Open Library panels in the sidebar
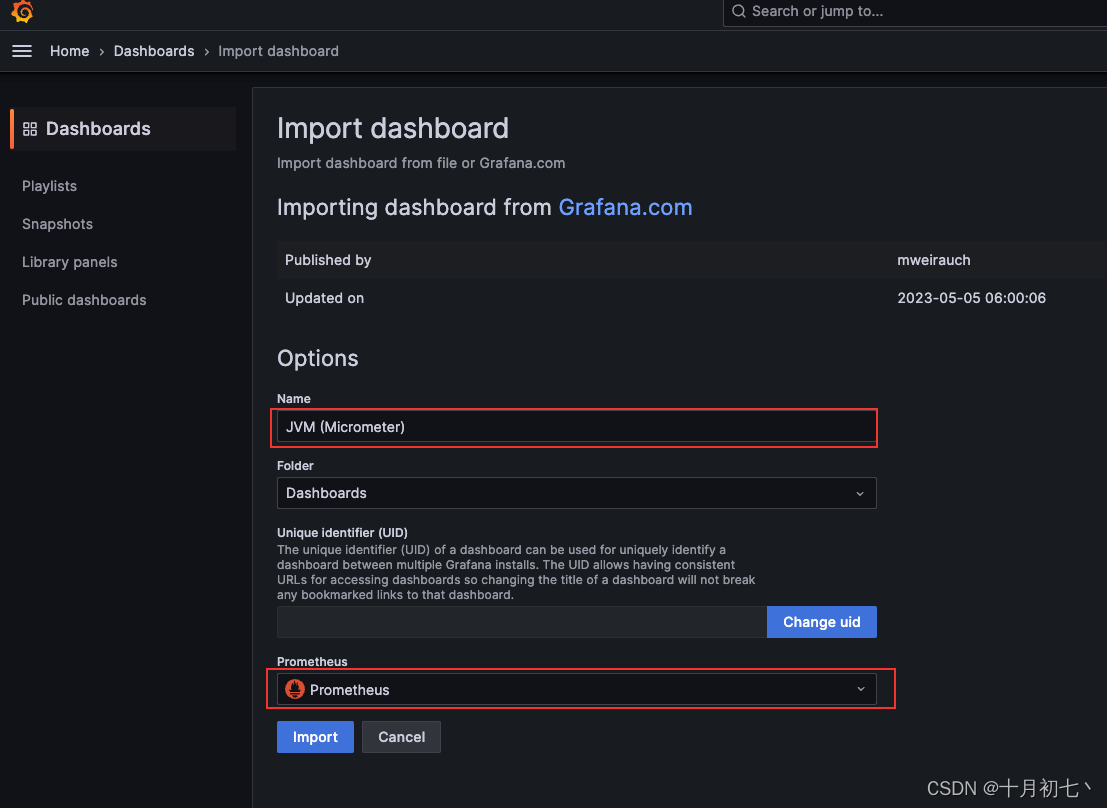1107x808 pixels. pos(69,262)
